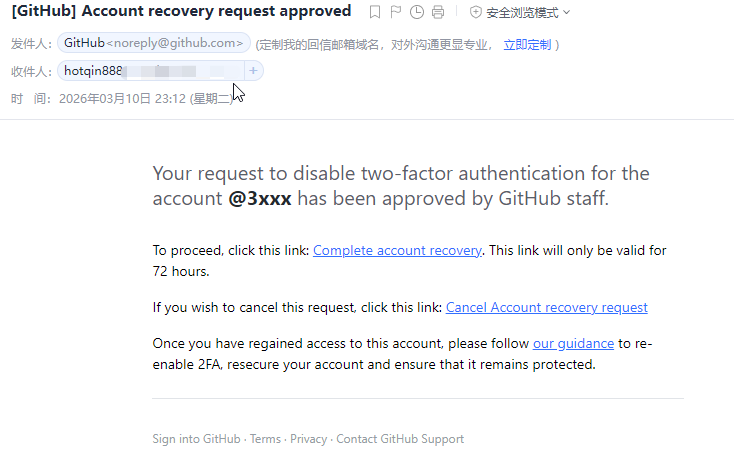Open the Complete account recovery link

[397, 250]
